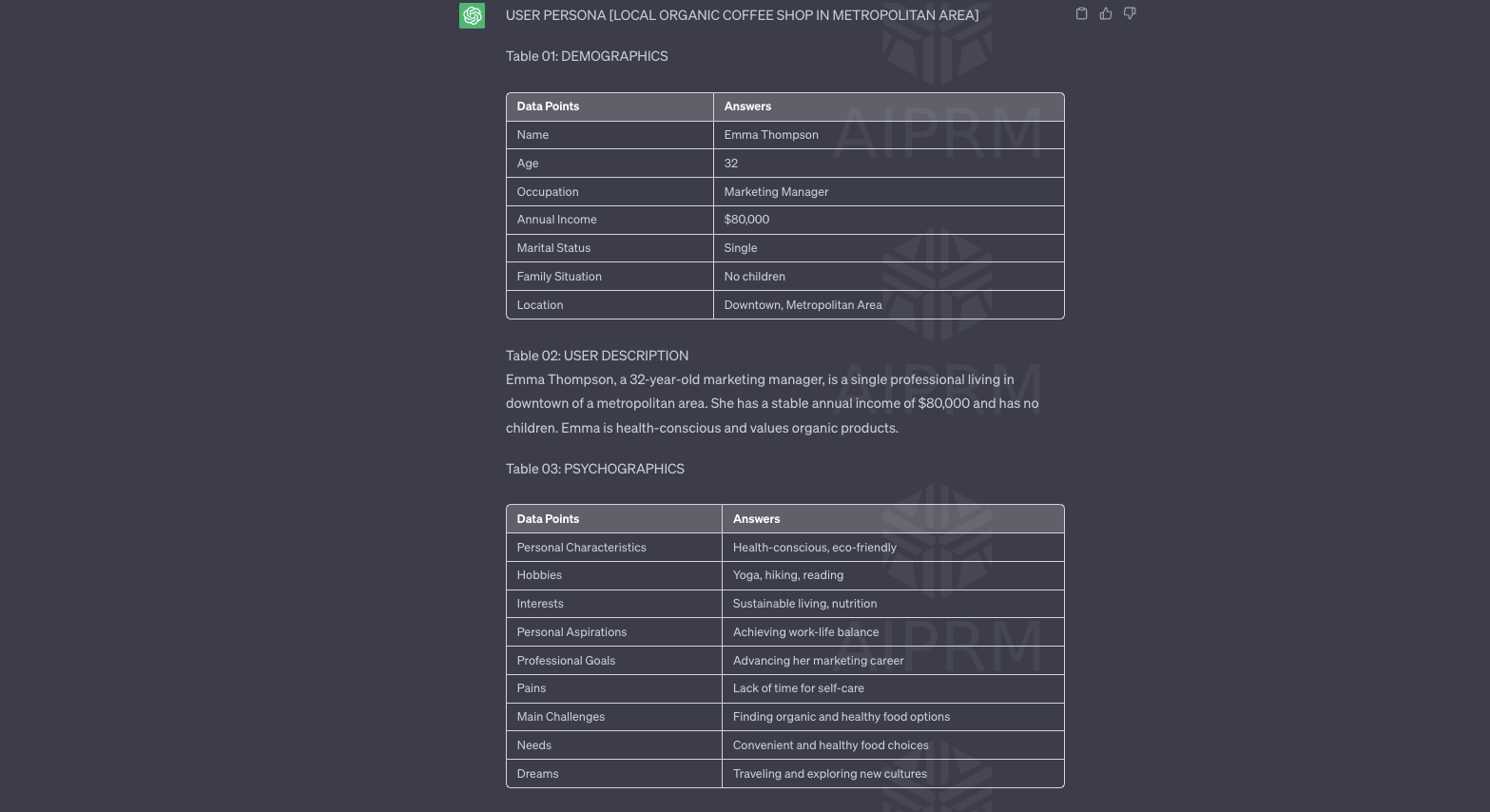The width and height of the screenshot is (1490, 812).
Task: Click the 'Single' marital status cell
Action: point(888,248)
